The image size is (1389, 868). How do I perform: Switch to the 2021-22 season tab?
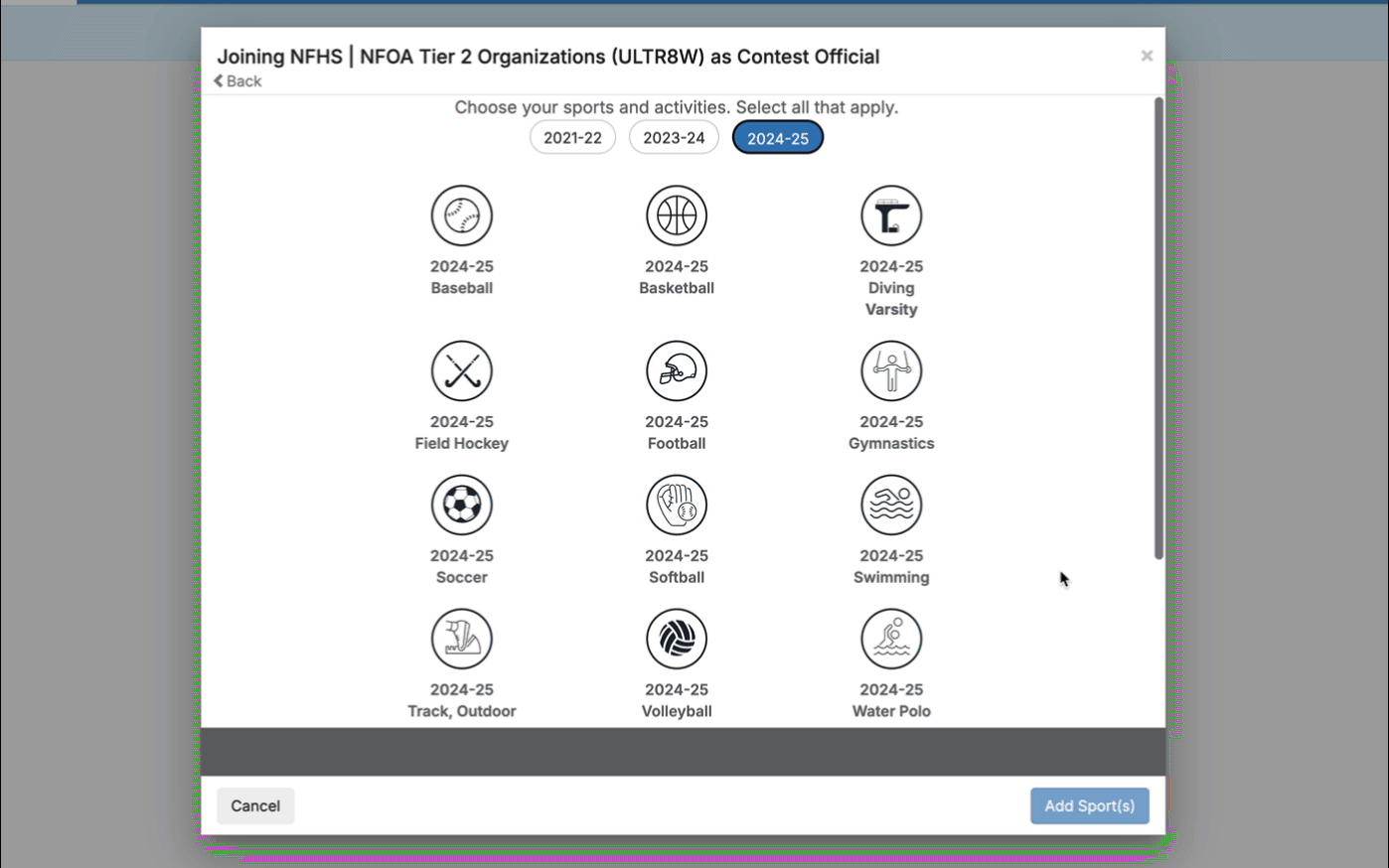click(572, 138)
